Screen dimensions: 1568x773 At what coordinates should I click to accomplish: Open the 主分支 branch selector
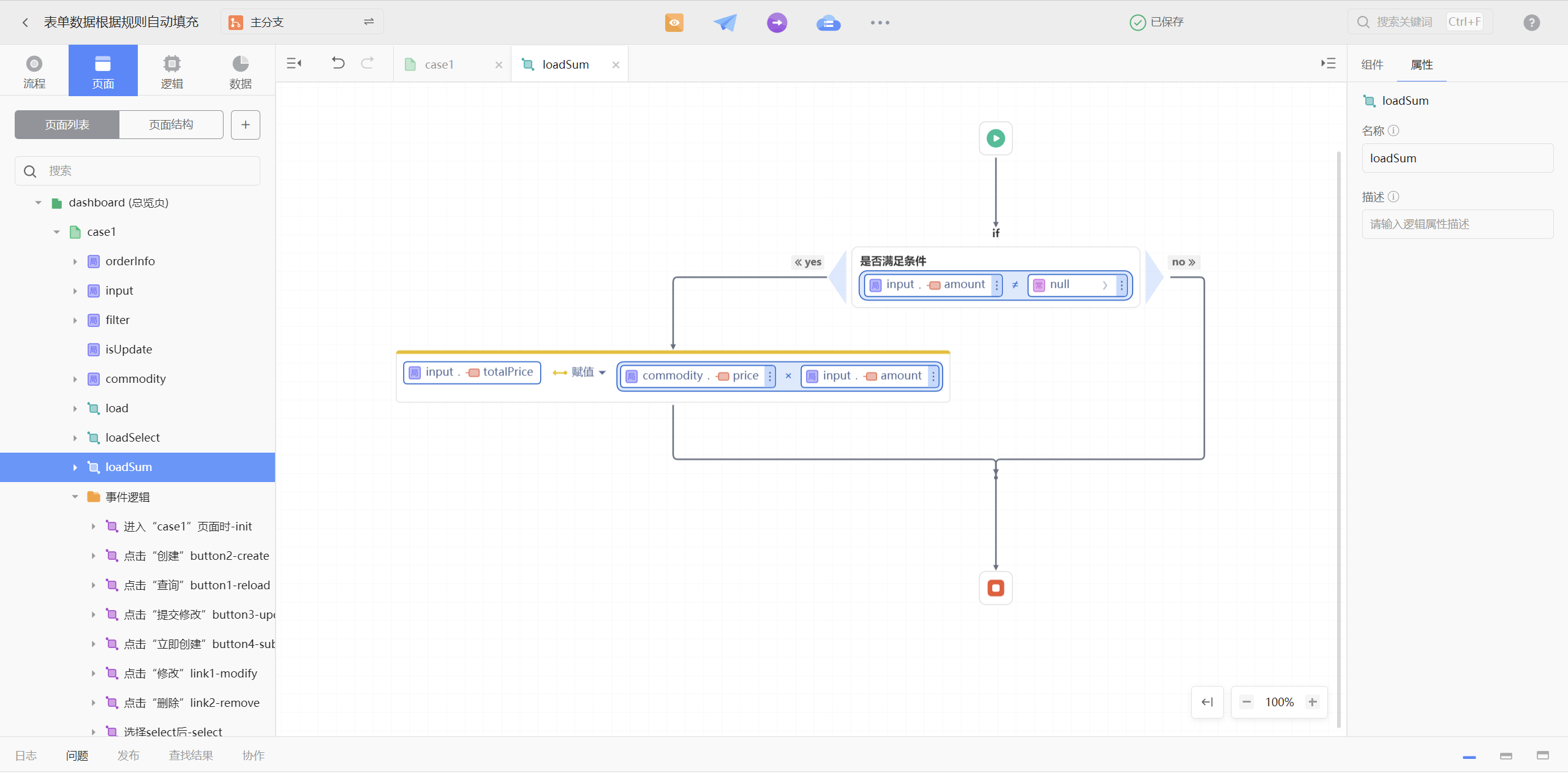[302, 22]
